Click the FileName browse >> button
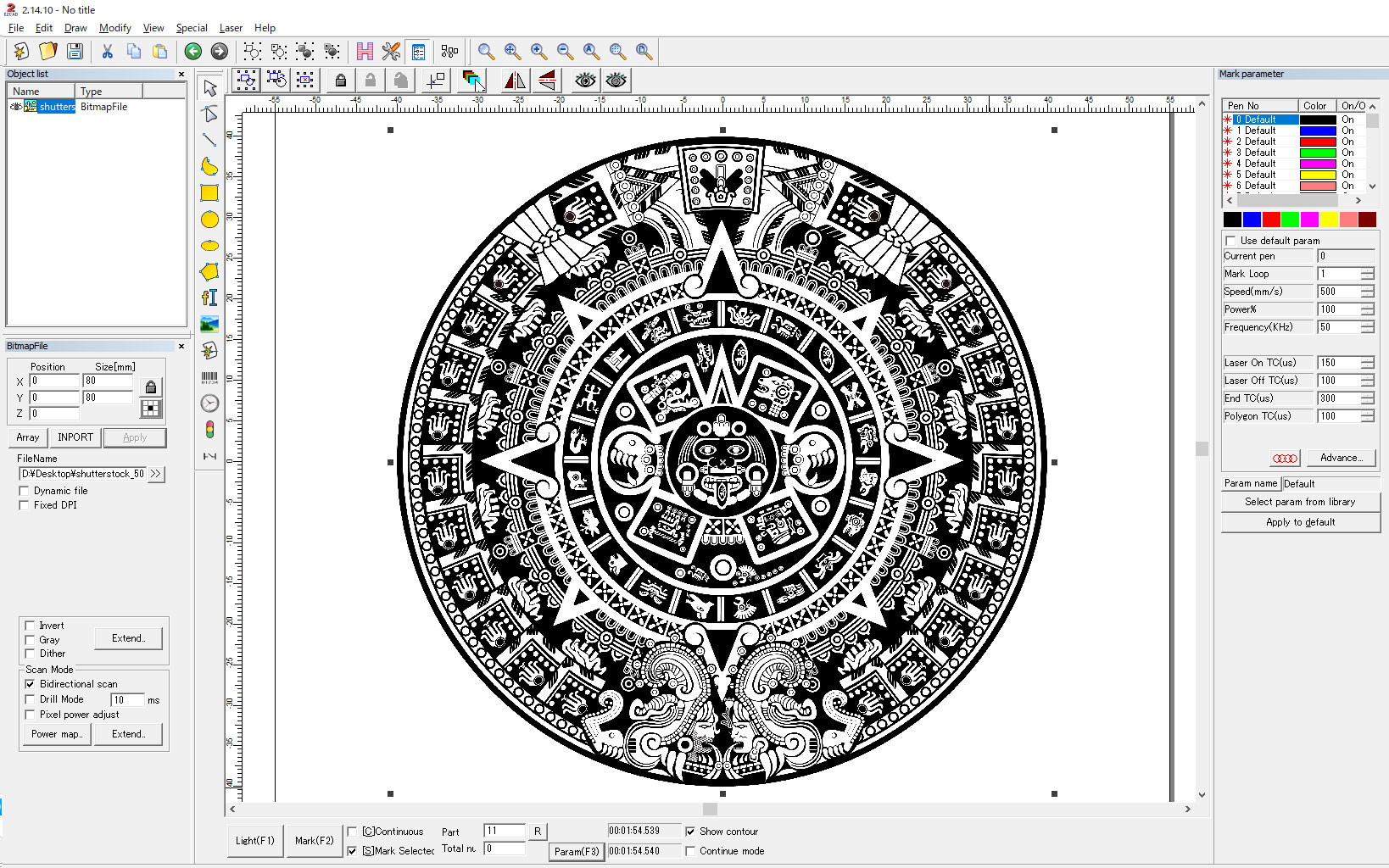The height and width of the screenshot is (868, 1389). [x=155, y=474]
